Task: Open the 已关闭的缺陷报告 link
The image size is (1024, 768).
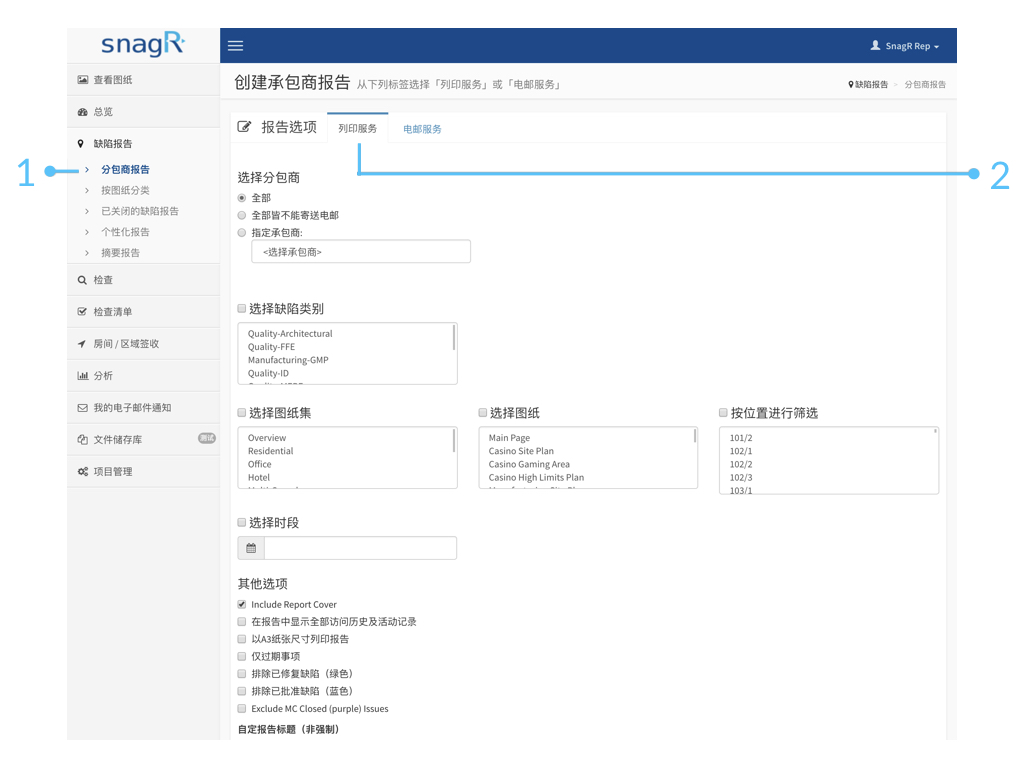Action: click(140, 212)
